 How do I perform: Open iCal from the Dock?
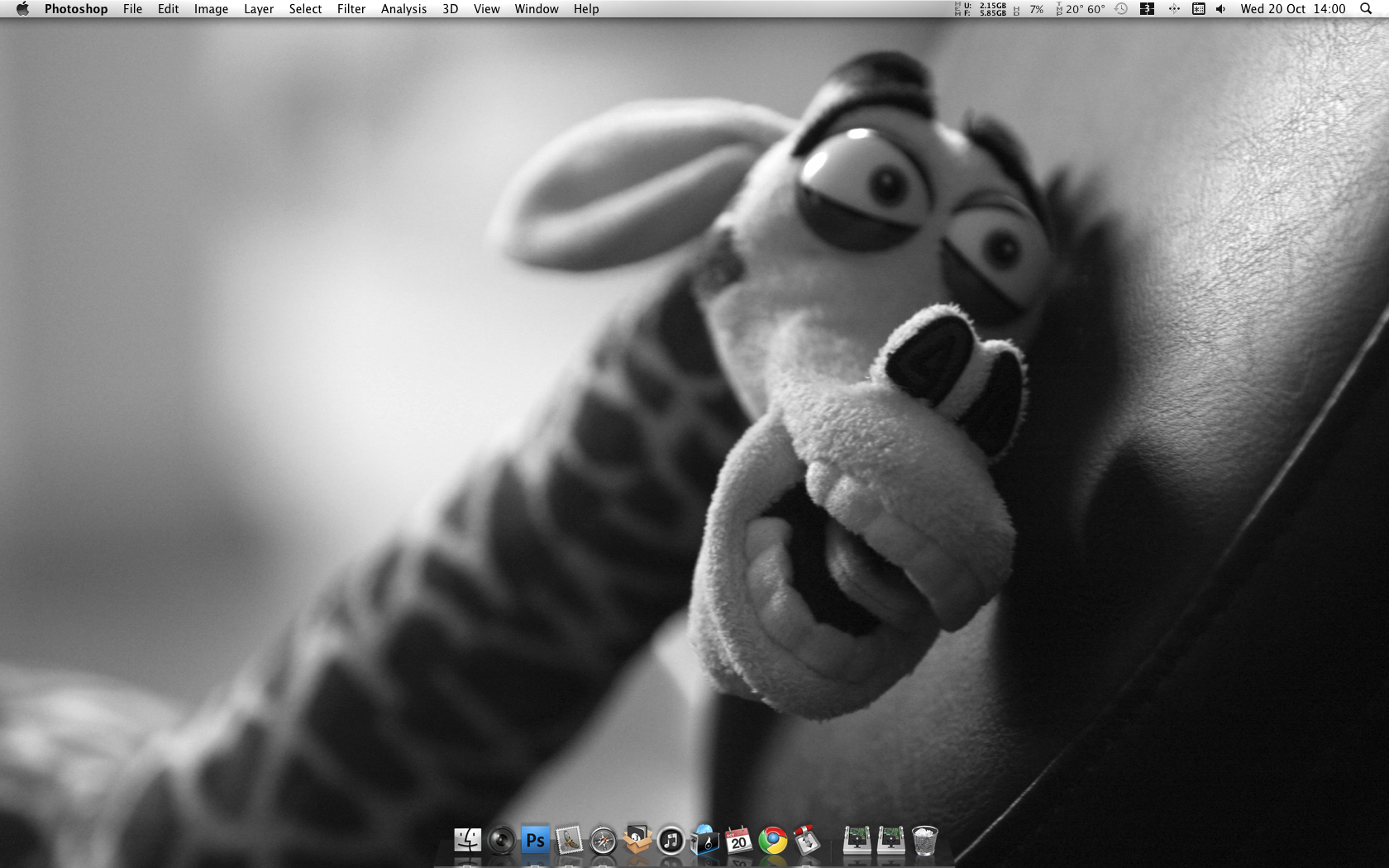tap(739, 841)
